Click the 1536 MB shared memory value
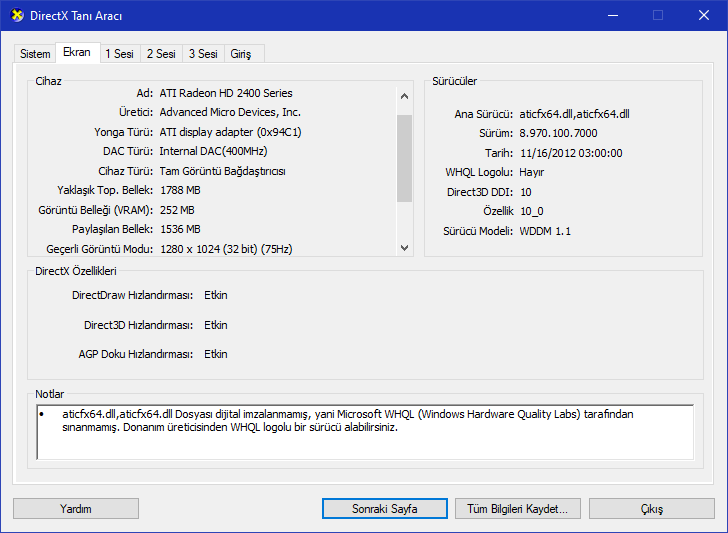Screen dimensions: 728x533 [180, 229]
